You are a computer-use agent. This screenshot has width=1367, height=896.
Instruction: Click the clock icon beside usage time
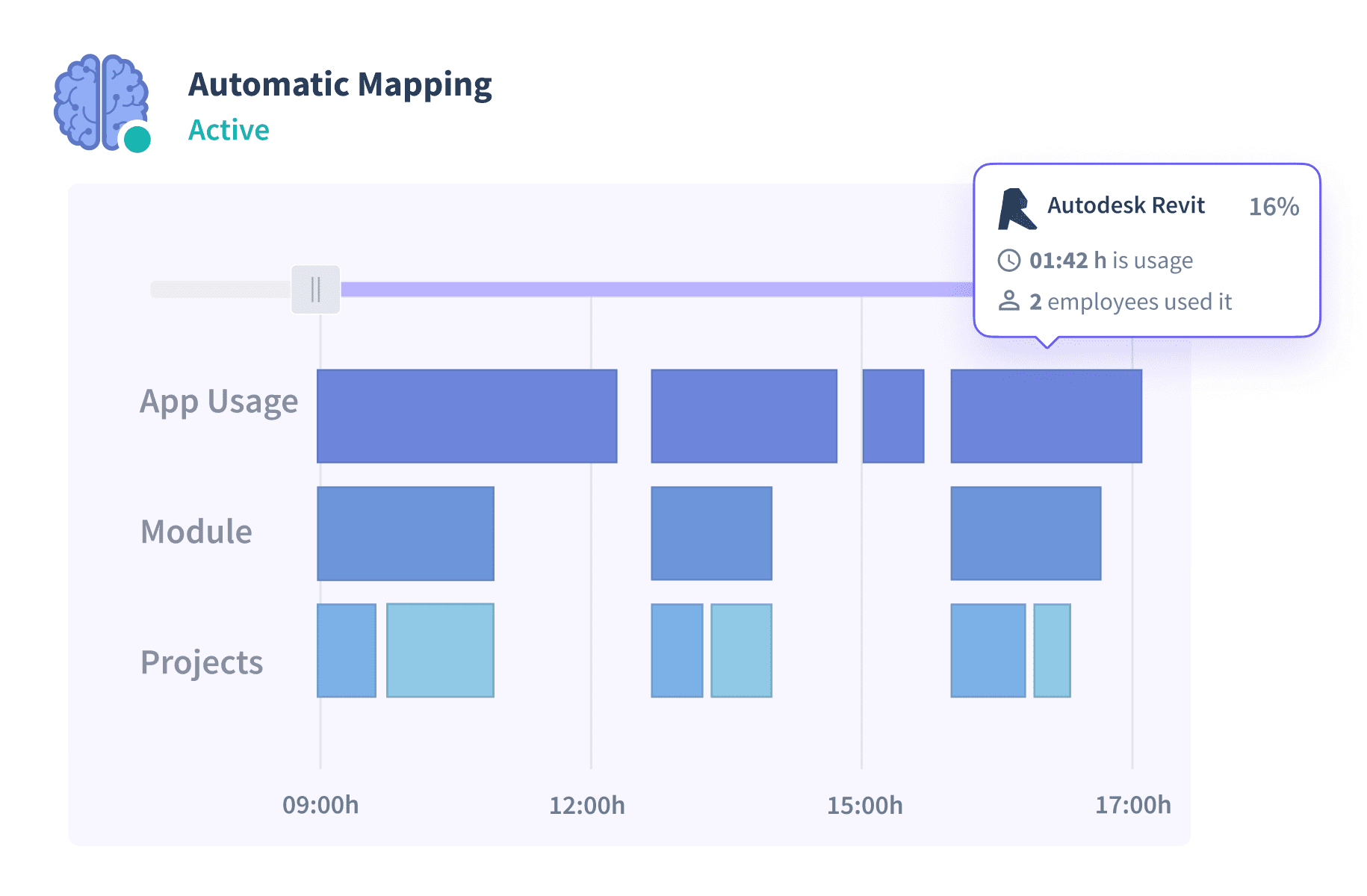coord(1010,260)
